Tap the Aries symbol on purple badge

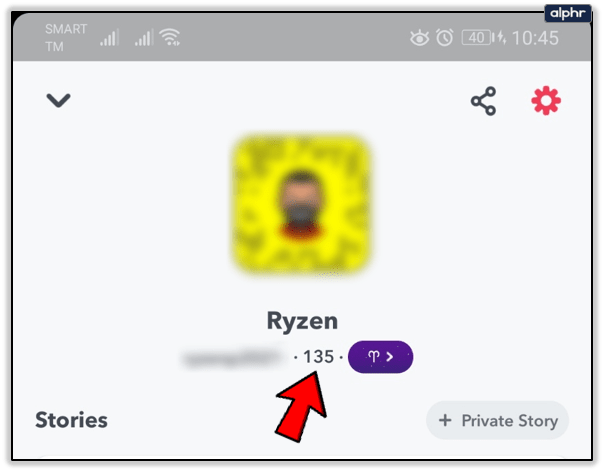click(374, 356)
